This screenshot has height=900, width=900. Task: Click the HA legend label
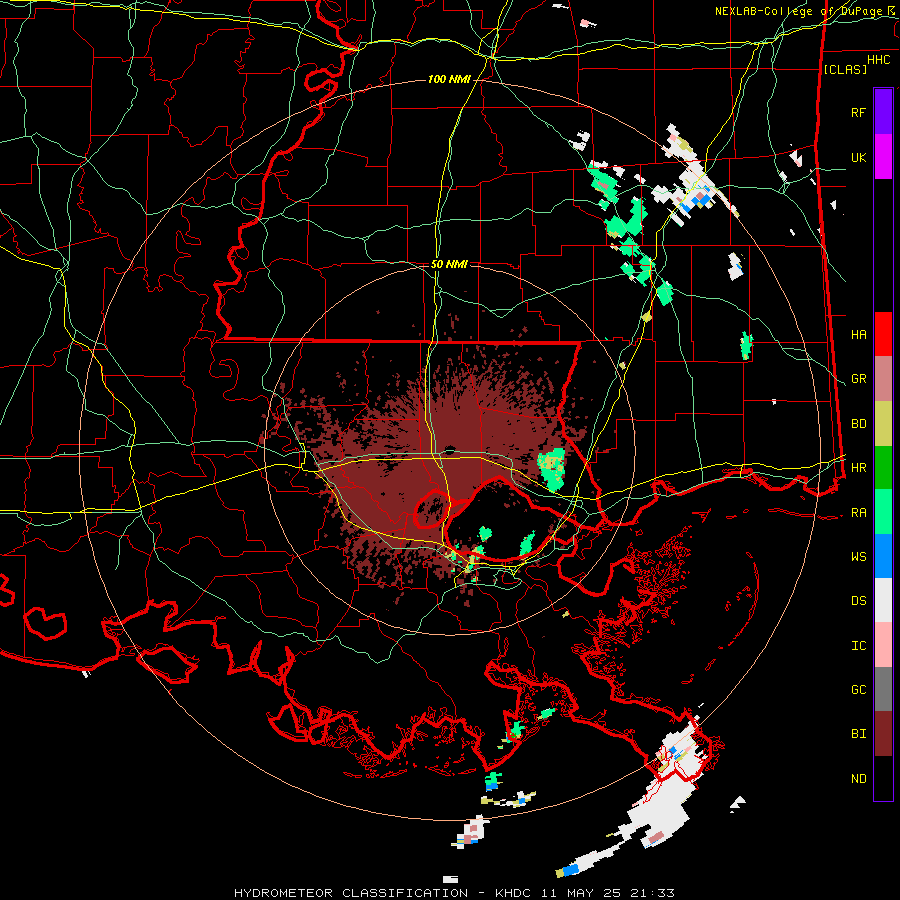[x=858, y=334]
